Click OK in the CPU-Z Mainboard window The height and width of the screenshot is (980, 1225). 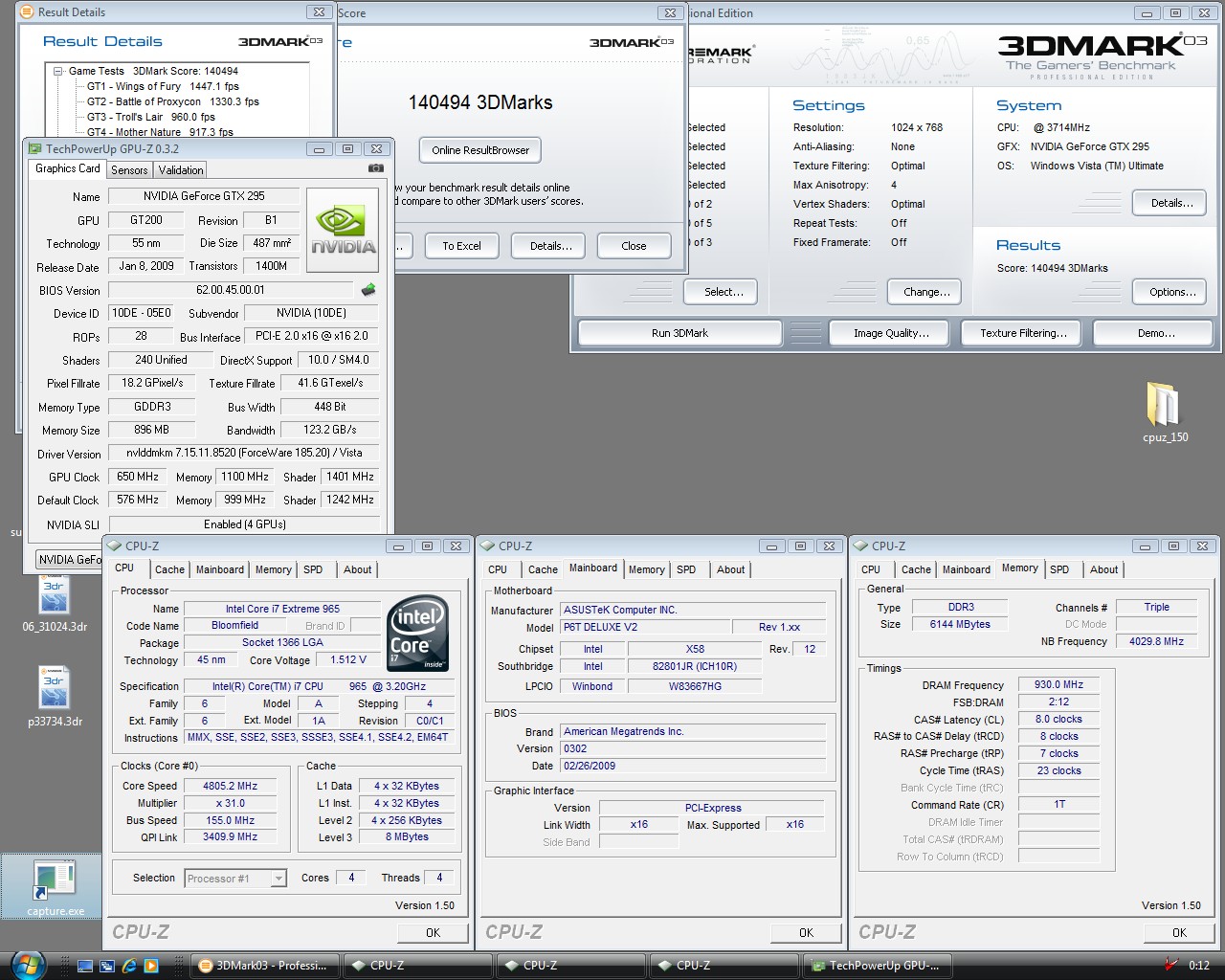click(x=806, y=932)
